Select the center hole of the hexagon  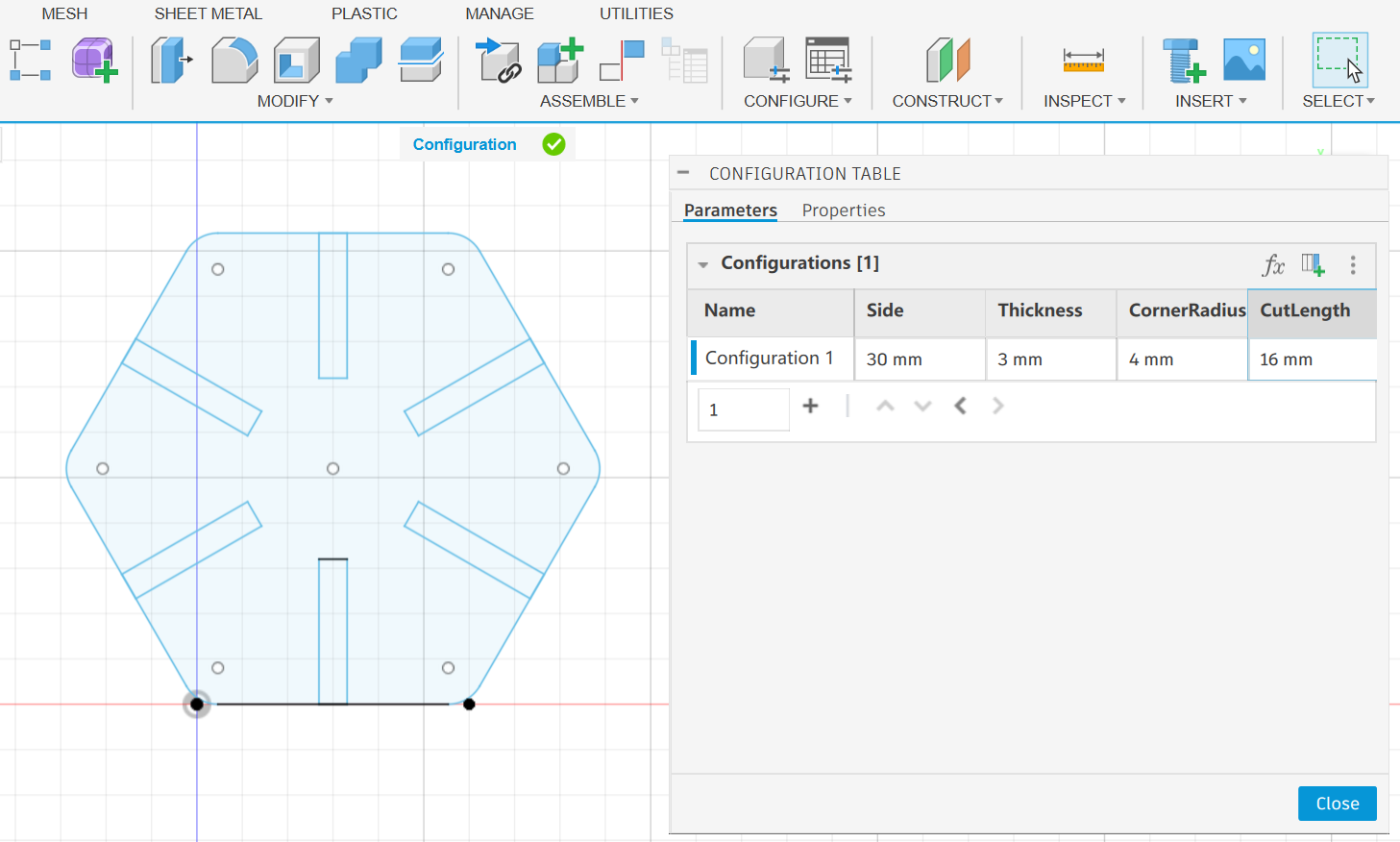333,469
